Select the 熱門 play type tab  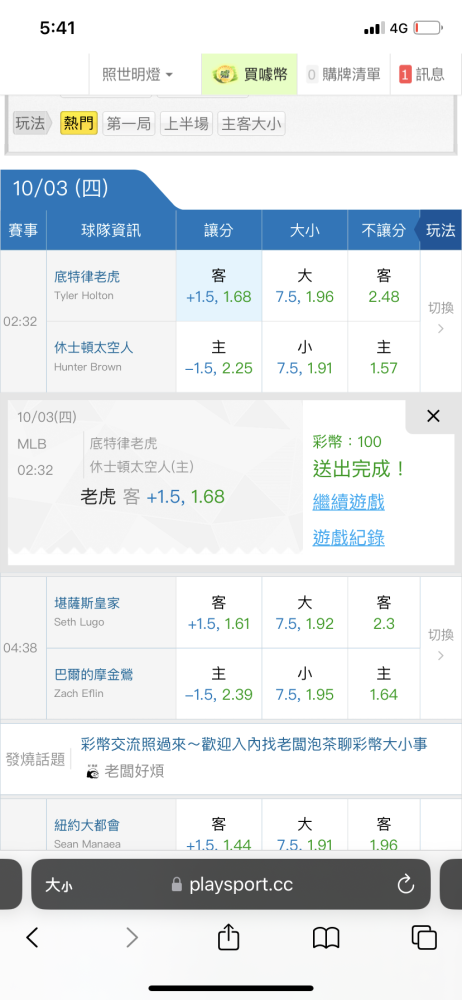point(79,124)
